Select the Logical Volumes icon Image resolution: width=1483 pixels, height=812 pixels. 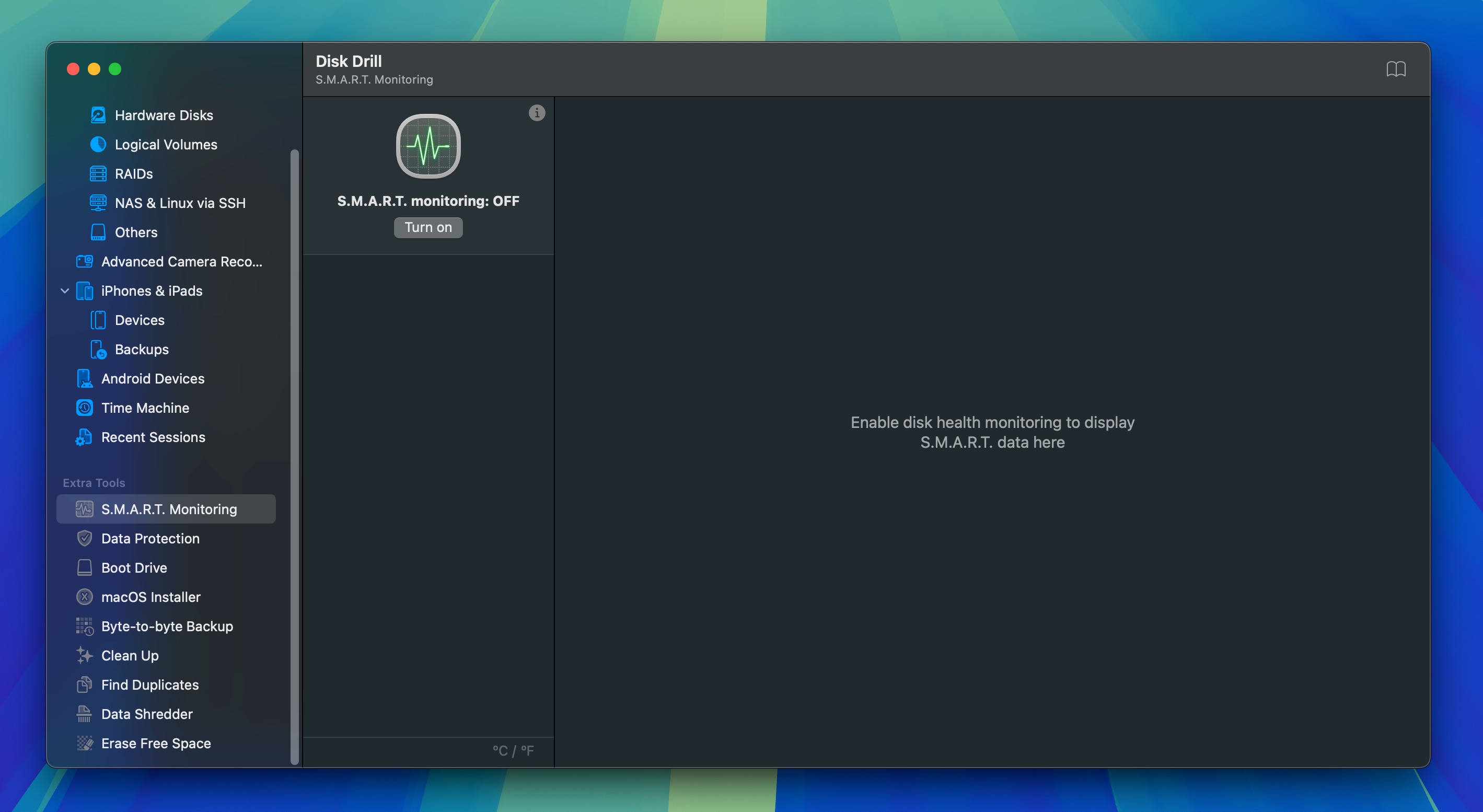click(98, 144)
